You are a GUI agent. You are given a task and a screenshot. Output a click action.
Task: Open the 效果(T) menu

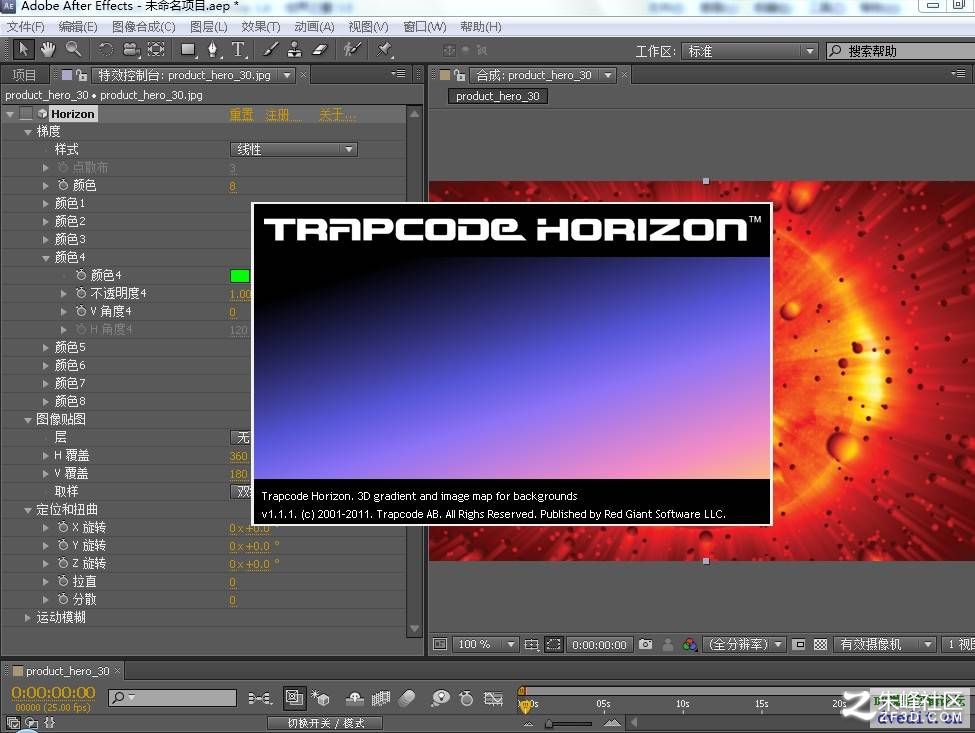coord(261,27)
